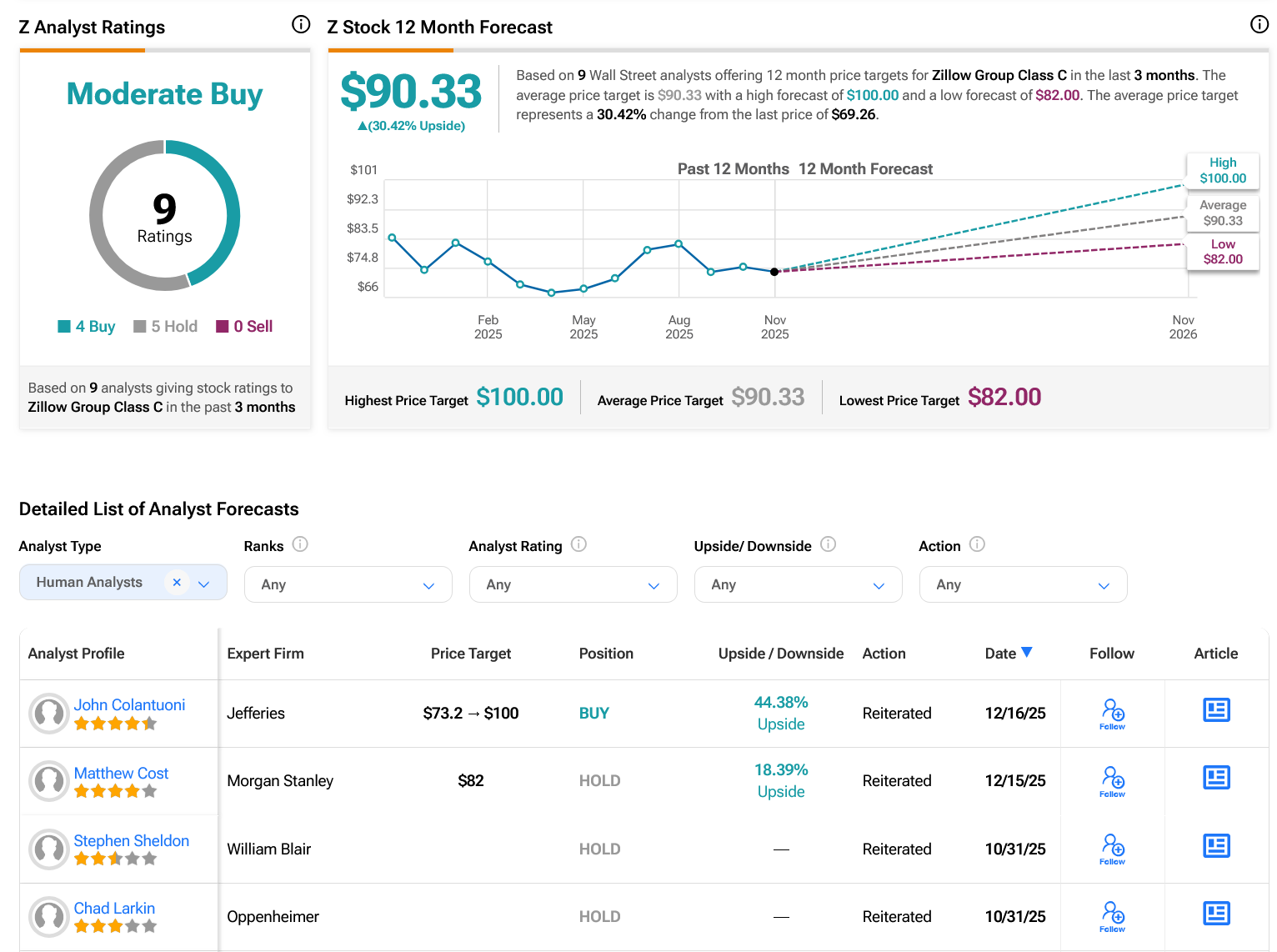Image resolution: width=1277 pixels, height=952 pixels.
Task: Open the Action filter dropdown
Action: pyautogui.click(x=1023, y=584)
